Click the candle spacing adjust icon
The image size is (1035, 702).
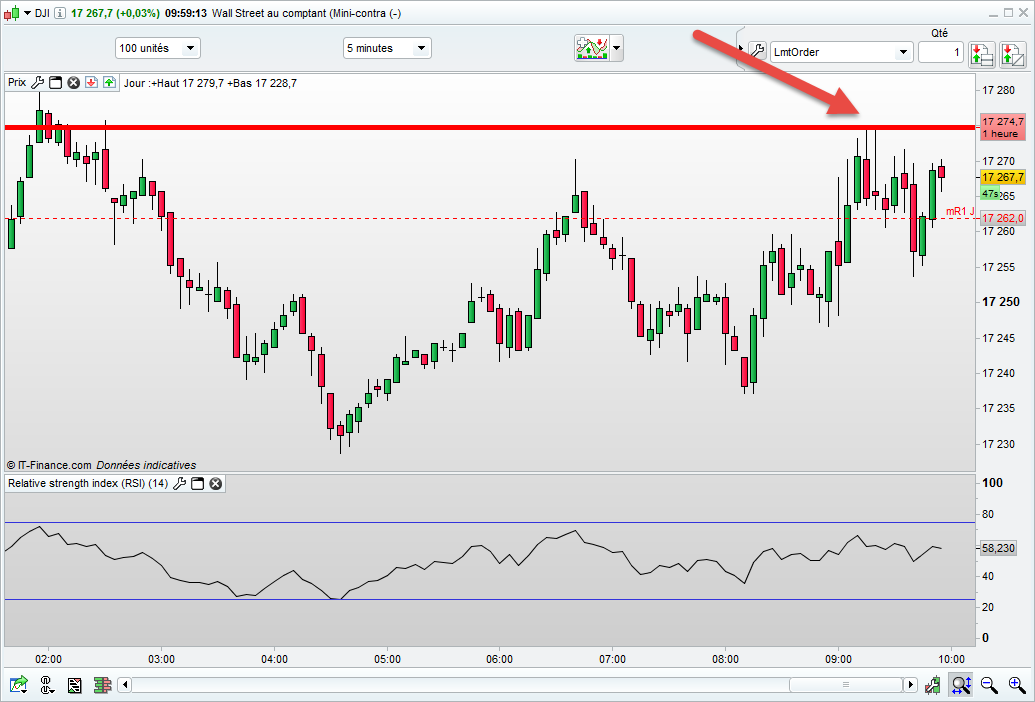pos(933,685)
